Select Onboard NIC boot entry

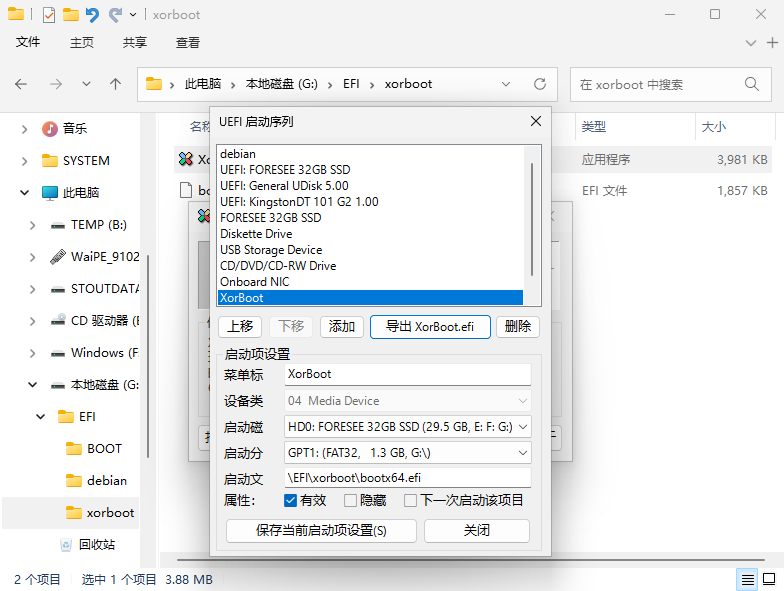pos(370,282)
